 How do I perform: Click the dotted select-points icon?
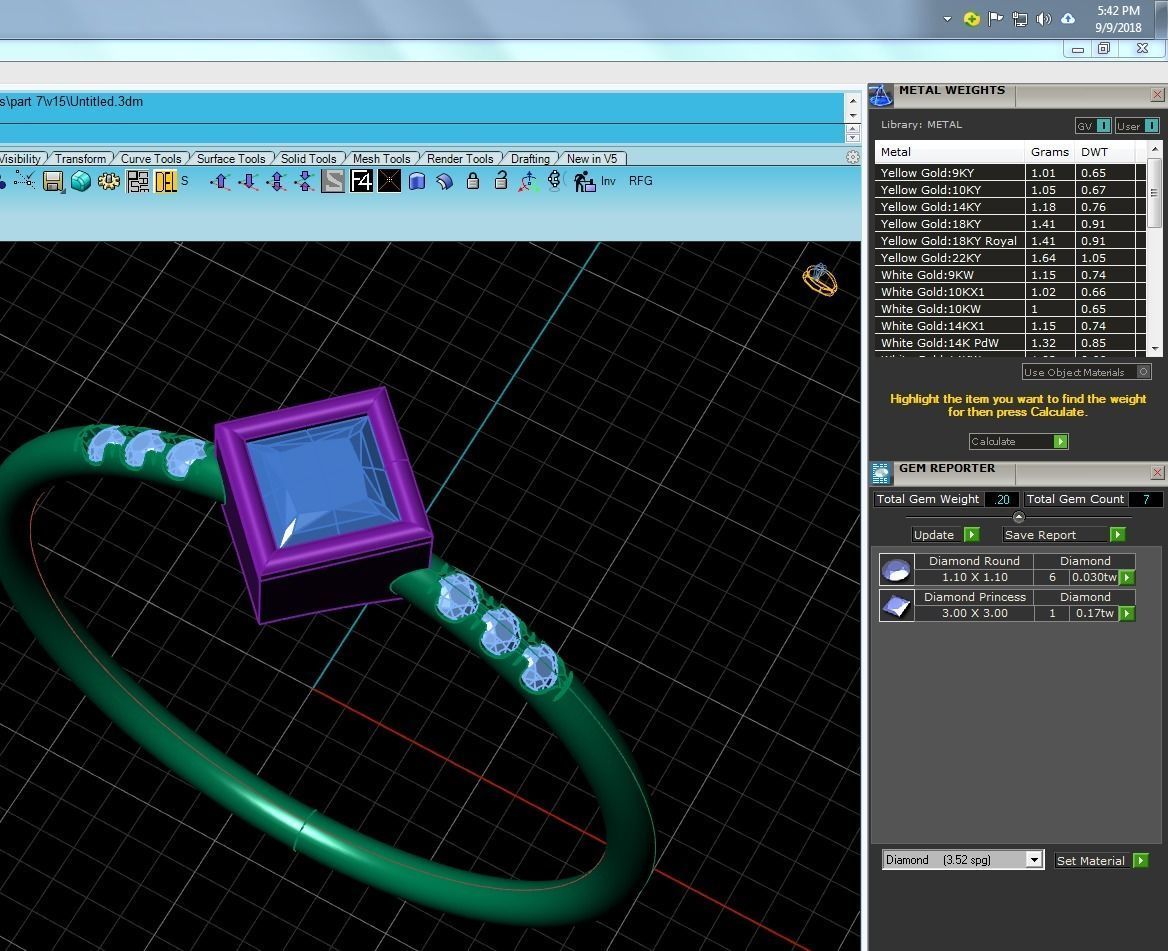[x=24, y=179]
